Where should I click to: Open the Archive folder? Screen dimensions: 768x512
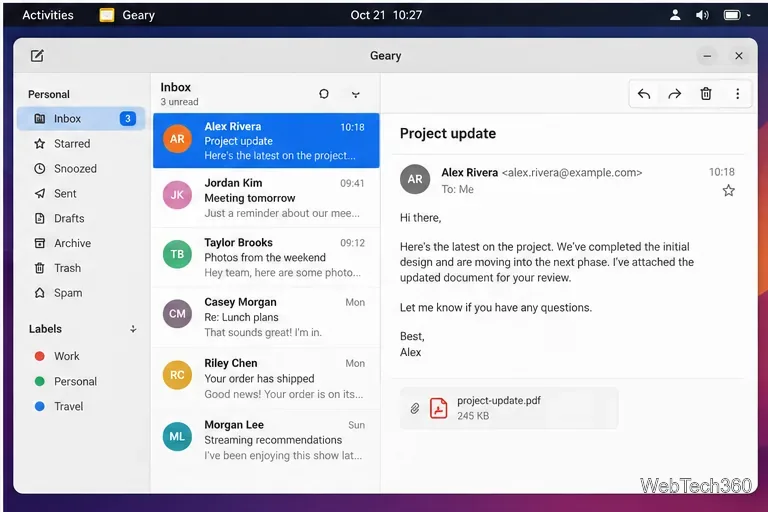click(81, 243)
